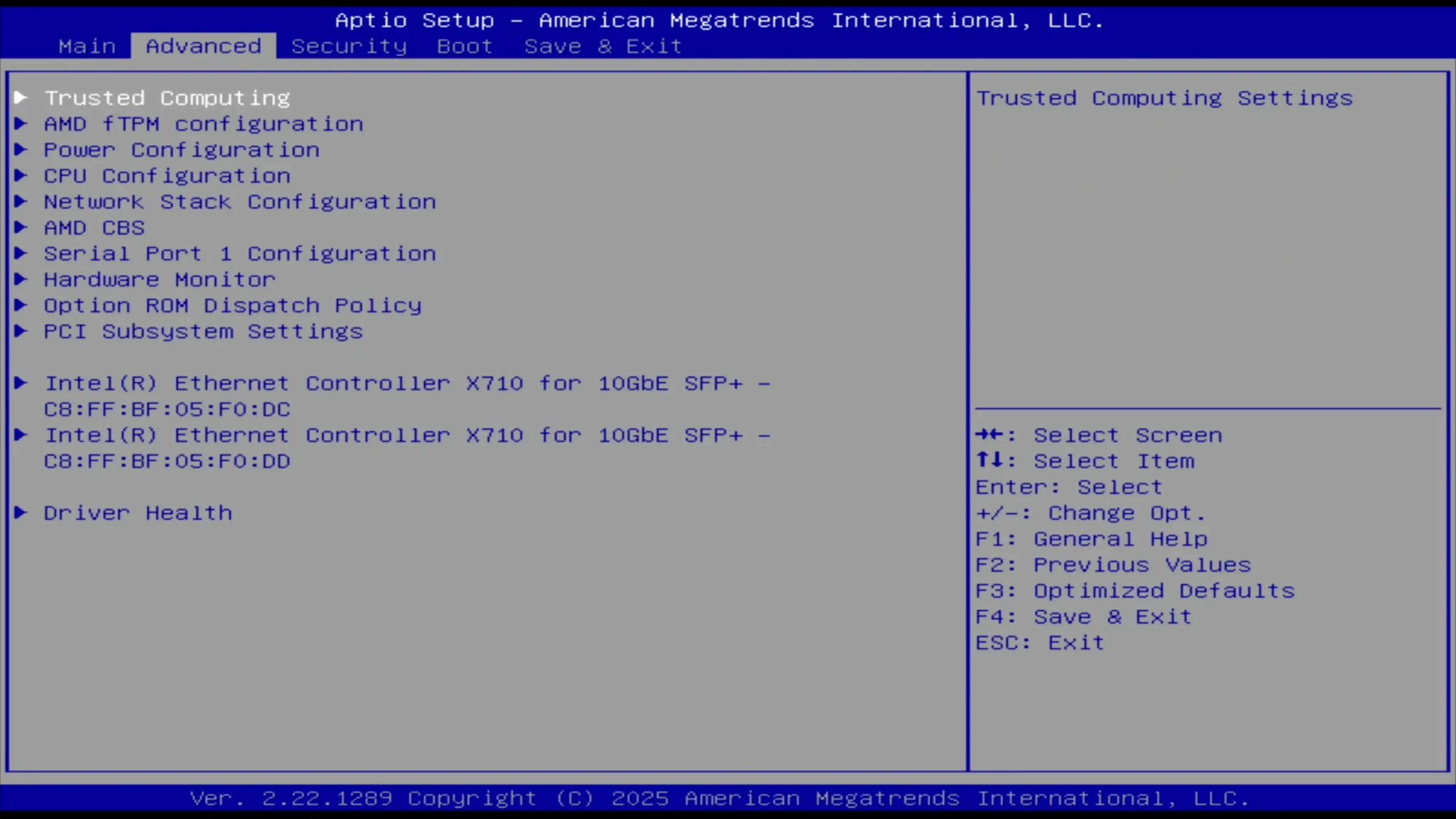
Task: Click arrow beside Driver Health
Action: (21, 512)
